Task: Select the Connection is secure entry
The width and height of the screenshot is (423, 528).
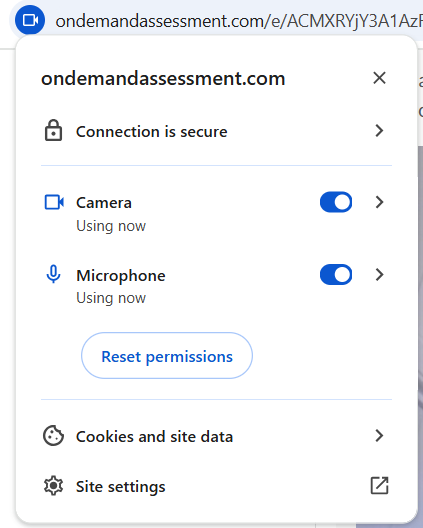Action: [216, 131]
